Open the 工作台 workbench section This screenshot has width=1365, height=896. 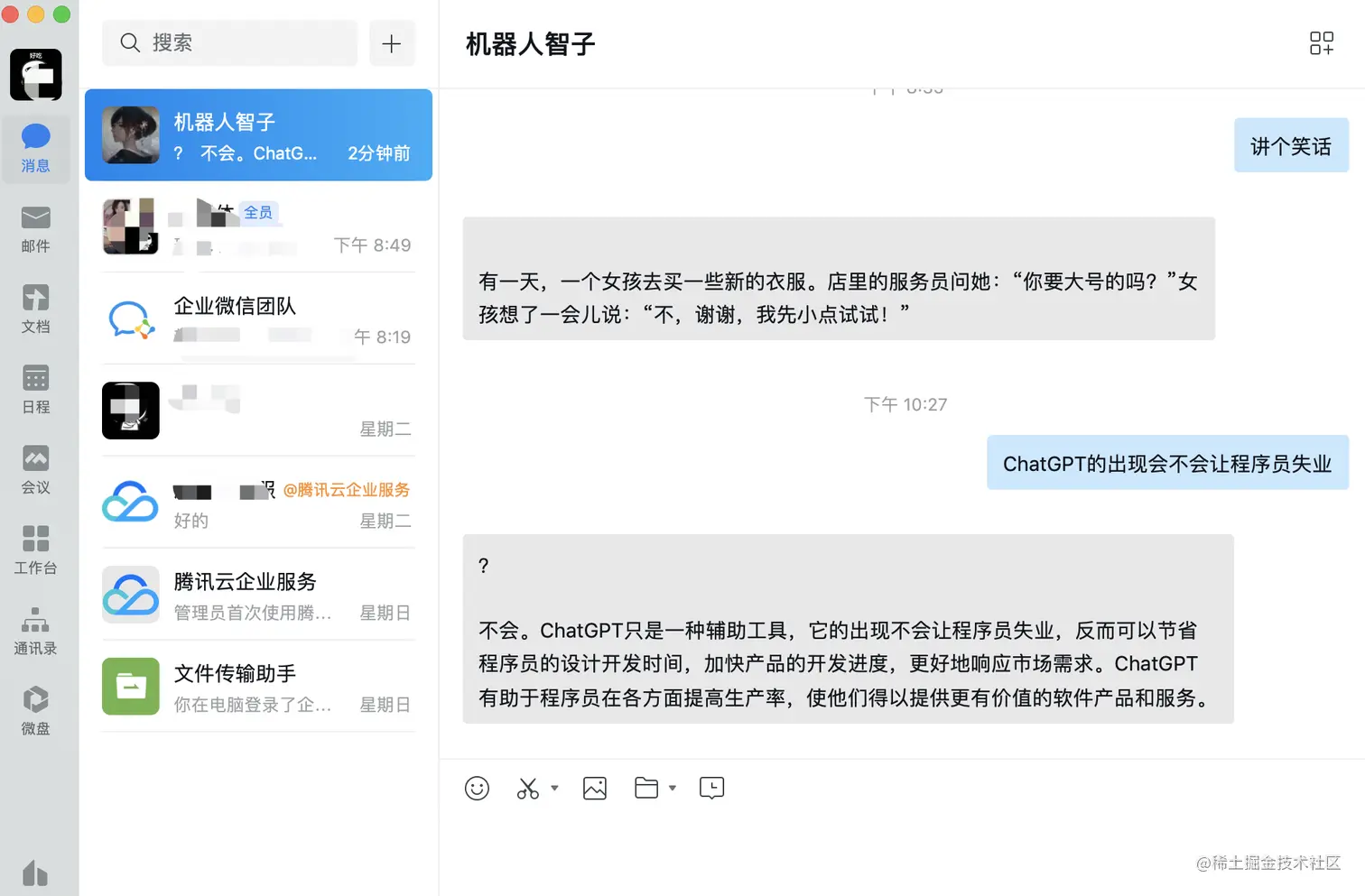(35, 550)
